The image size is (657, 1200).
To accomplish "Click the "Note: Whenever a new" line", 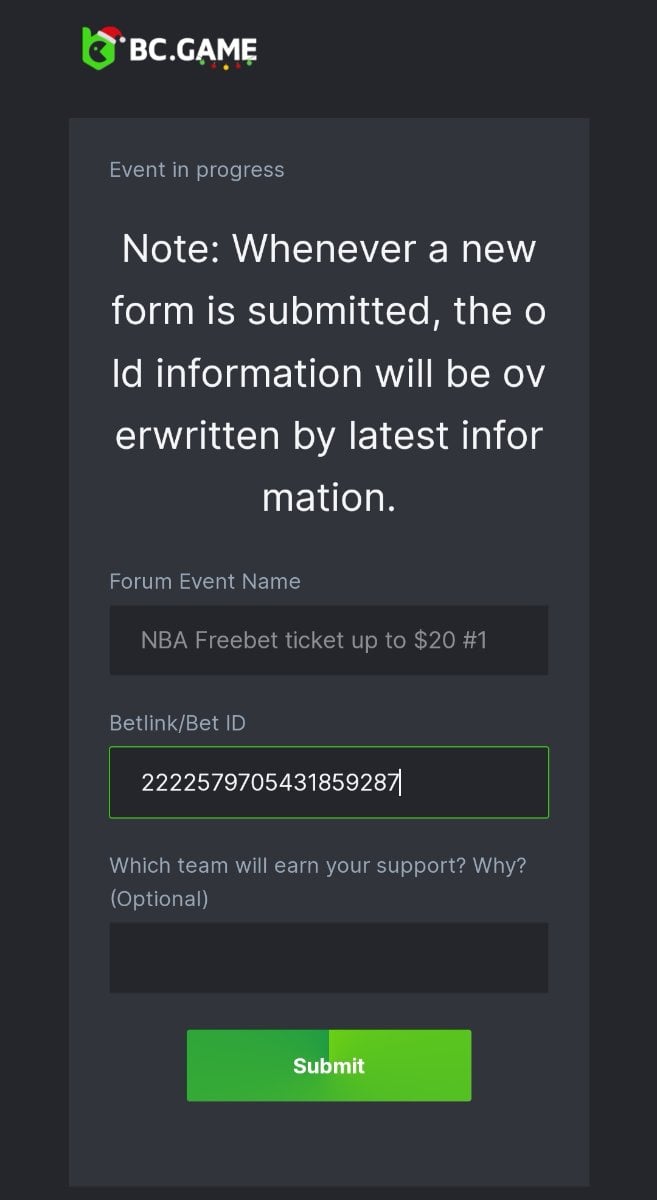I will click(x=328, y=248).
